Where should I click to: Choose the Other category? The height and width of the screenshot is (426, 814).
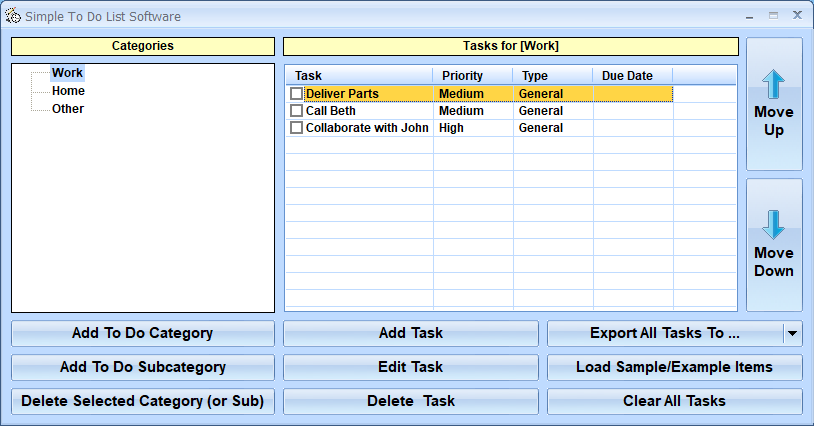click(68, 109)
